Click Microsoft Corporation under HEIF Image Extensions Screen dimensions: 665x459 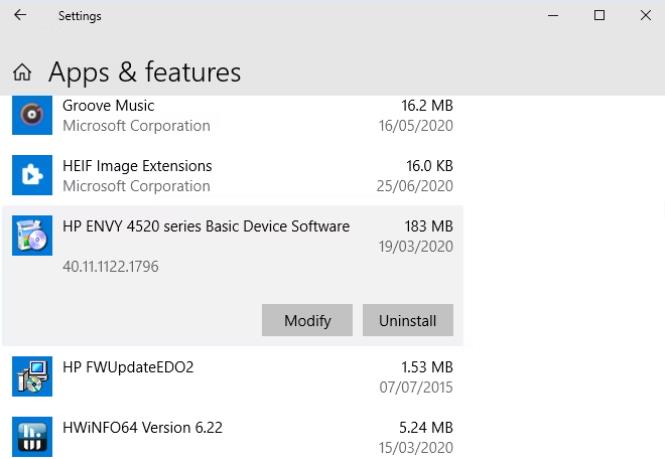point(136,186)
